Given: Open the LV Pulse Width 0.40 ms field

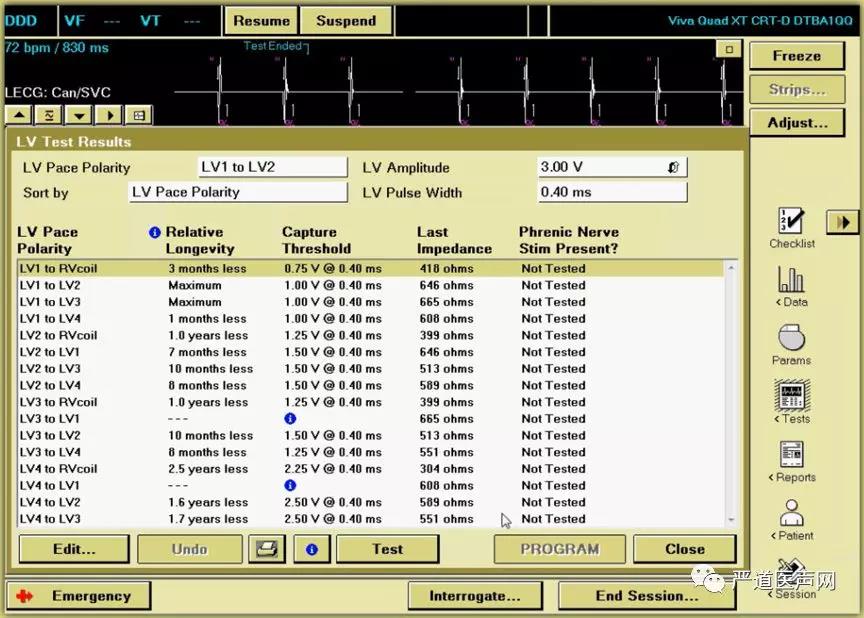Looking at the screenshot, I should pyautogui.click(x=612, y=192).
